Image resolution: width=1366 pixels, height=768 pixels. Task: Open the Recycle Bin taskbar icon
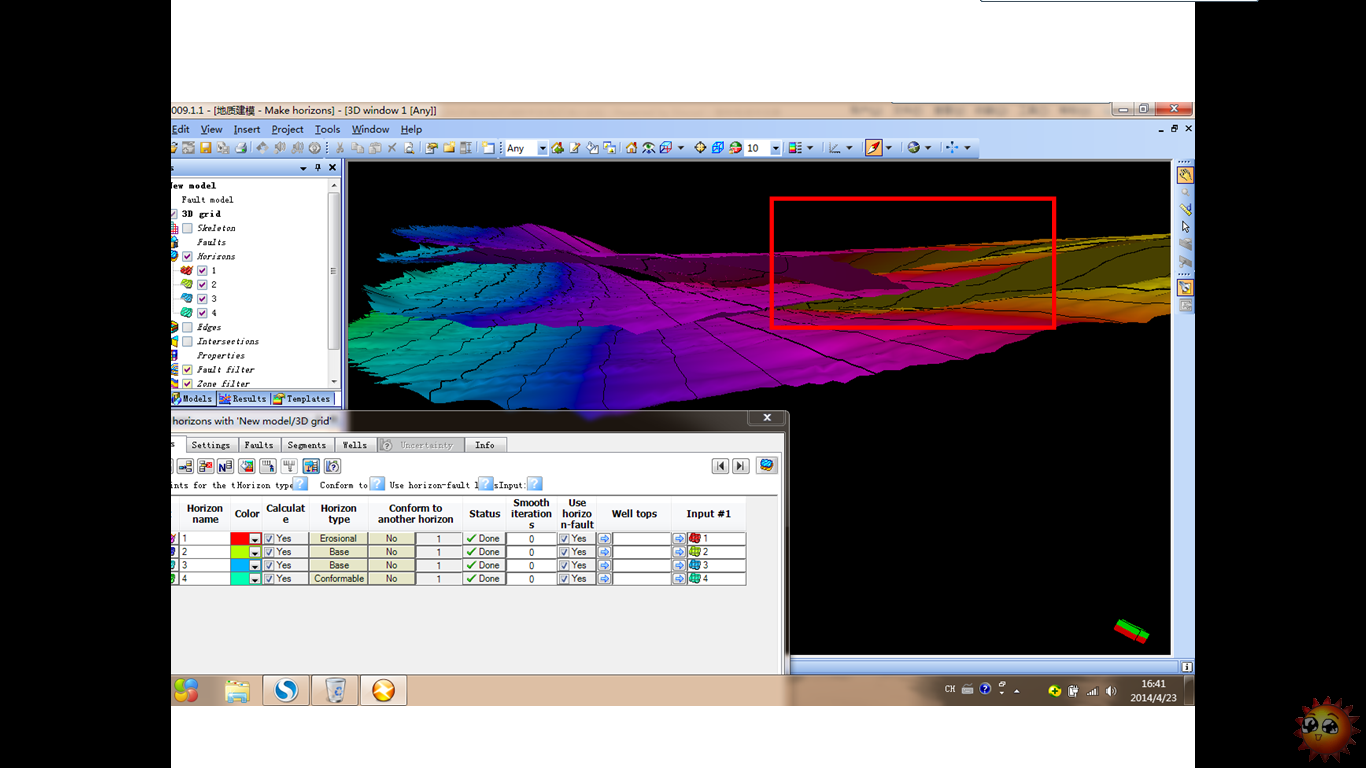335,690
